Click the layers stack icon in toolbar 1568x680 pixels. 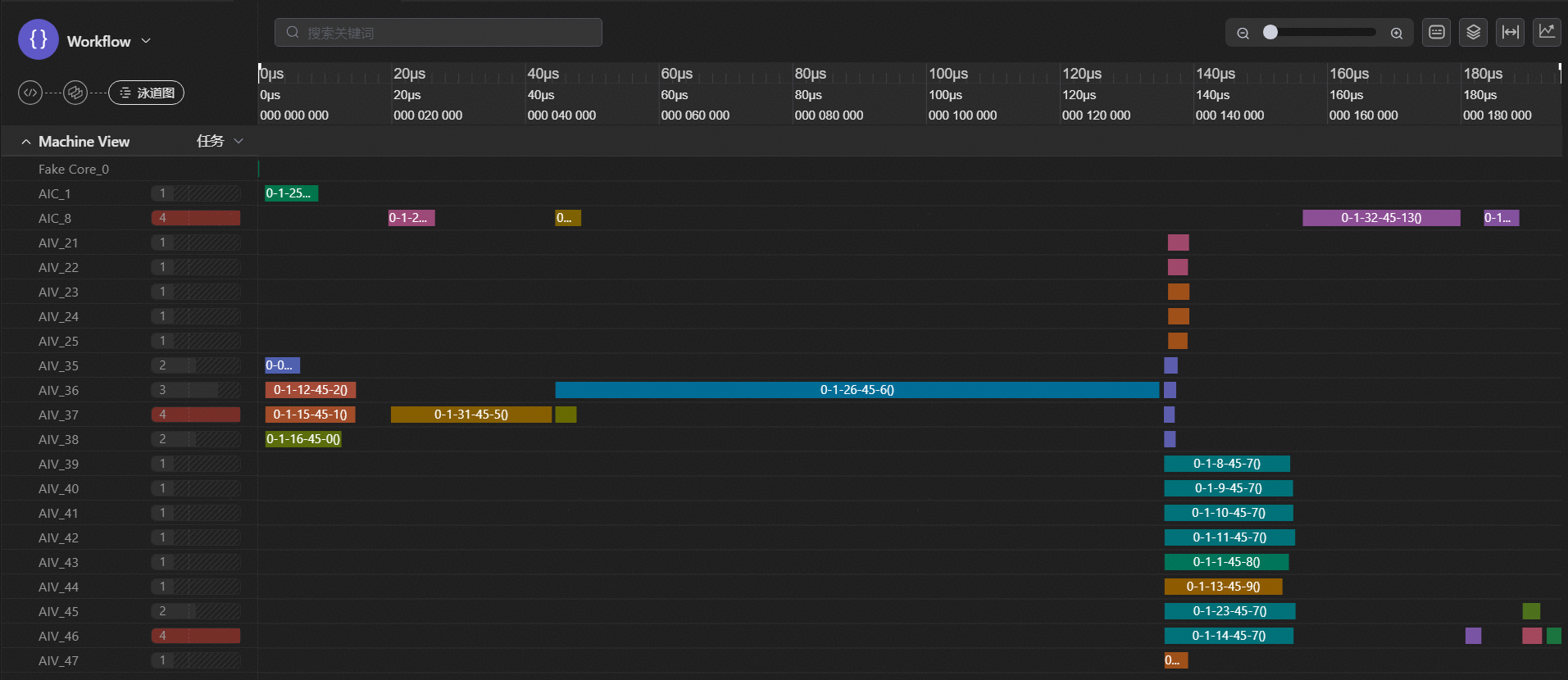coord(1473,32)
